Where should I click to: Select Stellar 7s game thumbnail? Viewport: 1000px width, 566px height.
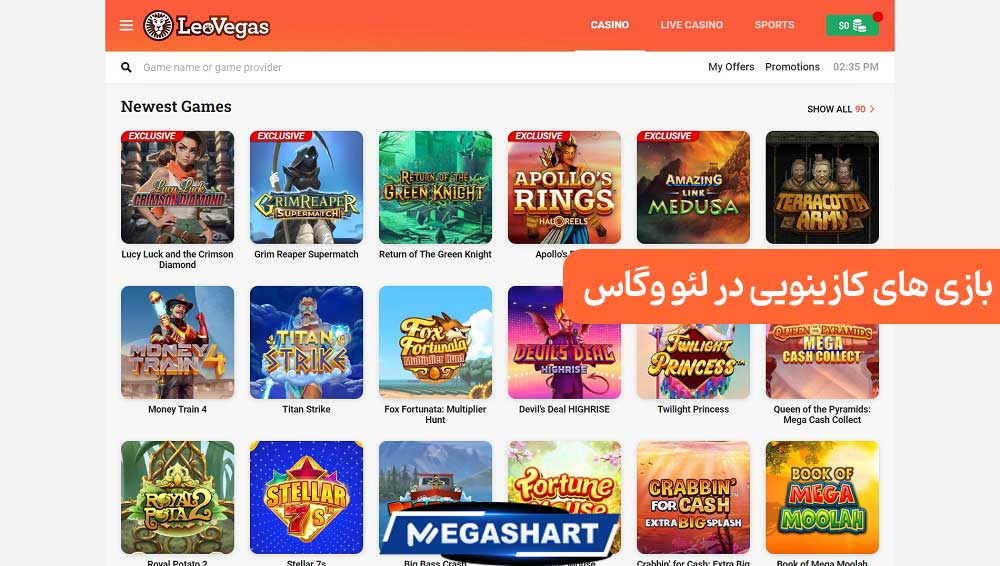pyautogui.click(x=306, y=497)
